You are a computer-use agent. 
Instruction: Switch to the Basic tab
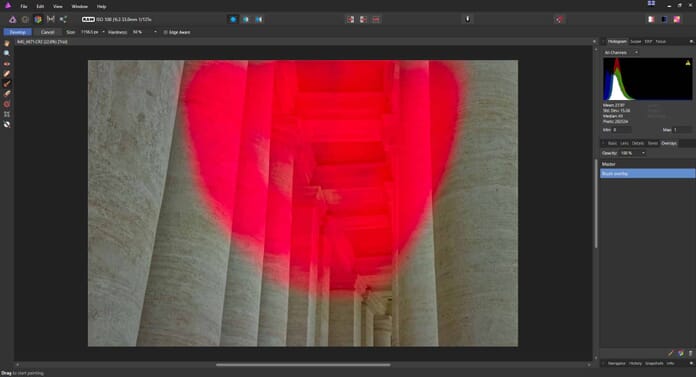pyautogui.click(x=612, y=143)
